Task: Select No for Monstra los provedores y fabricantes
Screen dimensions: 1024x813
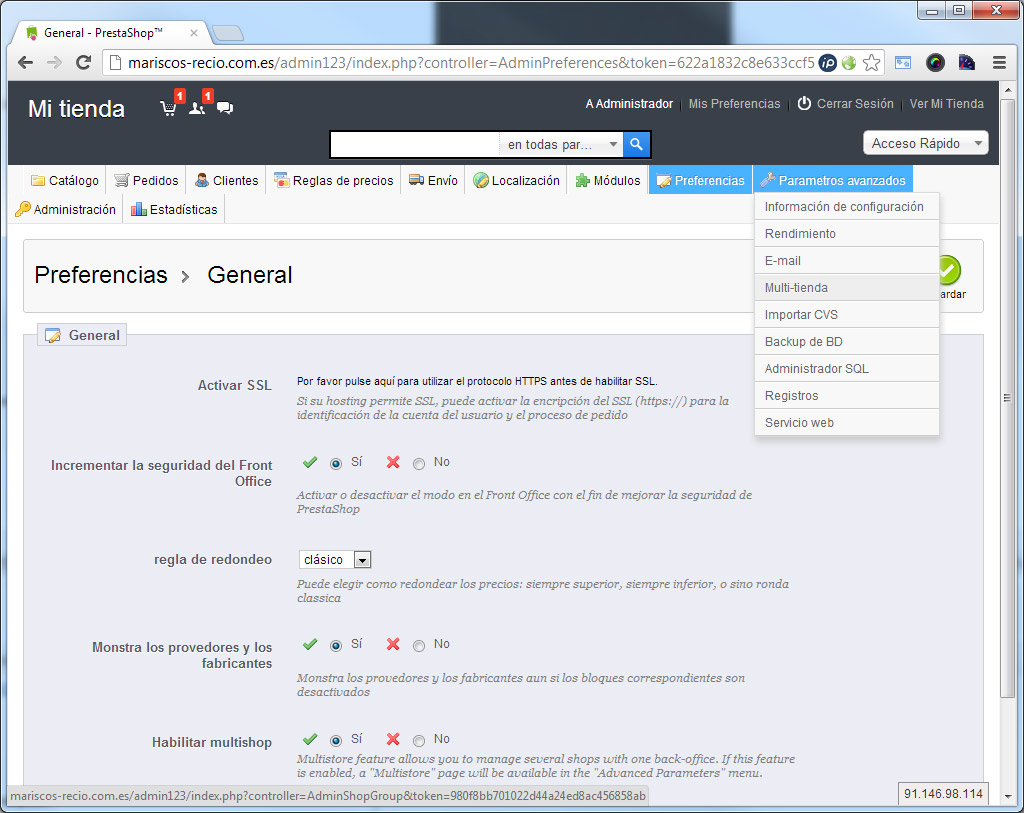Action: (x=419, y=646)
